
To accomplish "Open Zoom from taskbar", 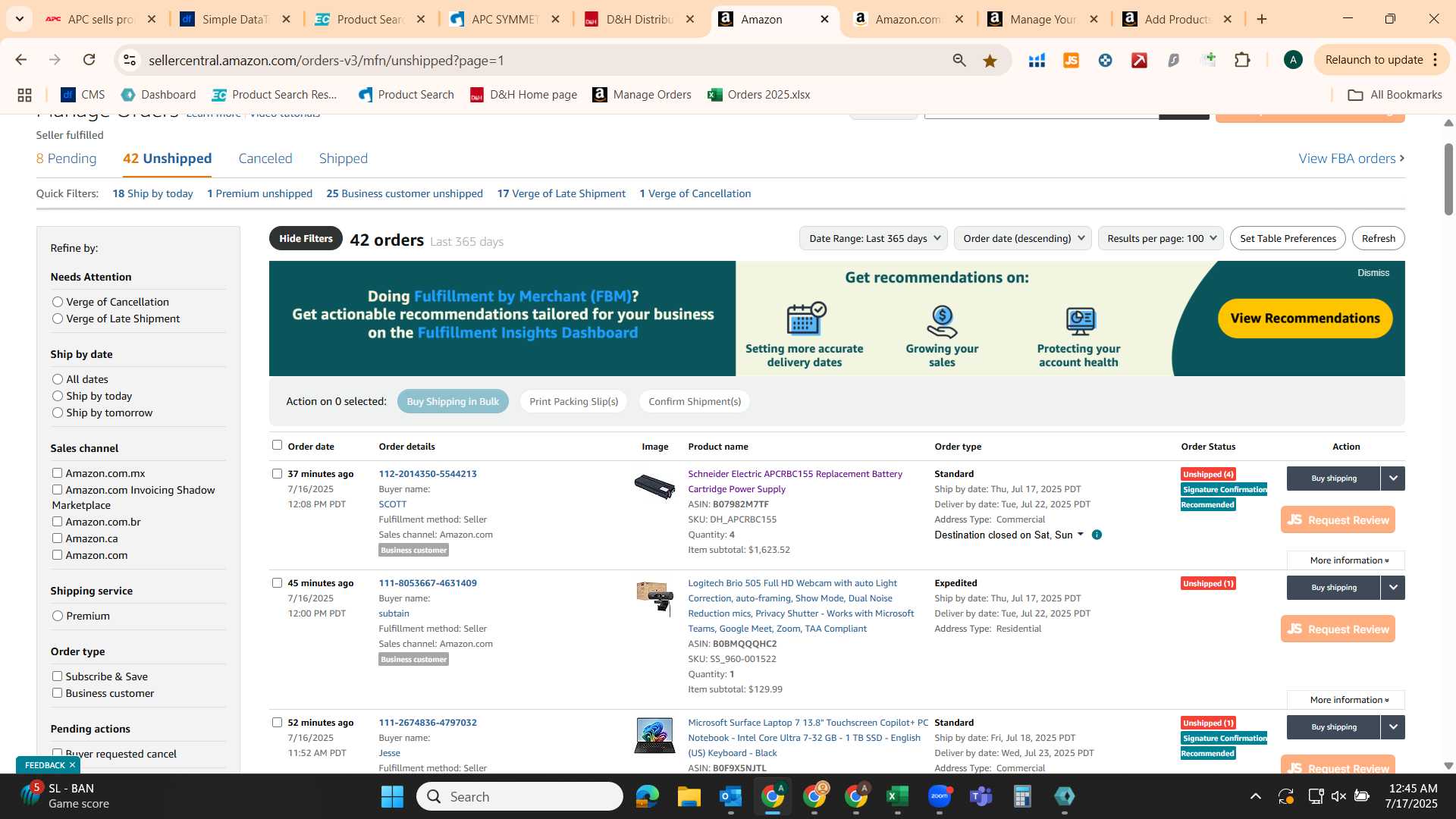I will [x=939, y=796].
